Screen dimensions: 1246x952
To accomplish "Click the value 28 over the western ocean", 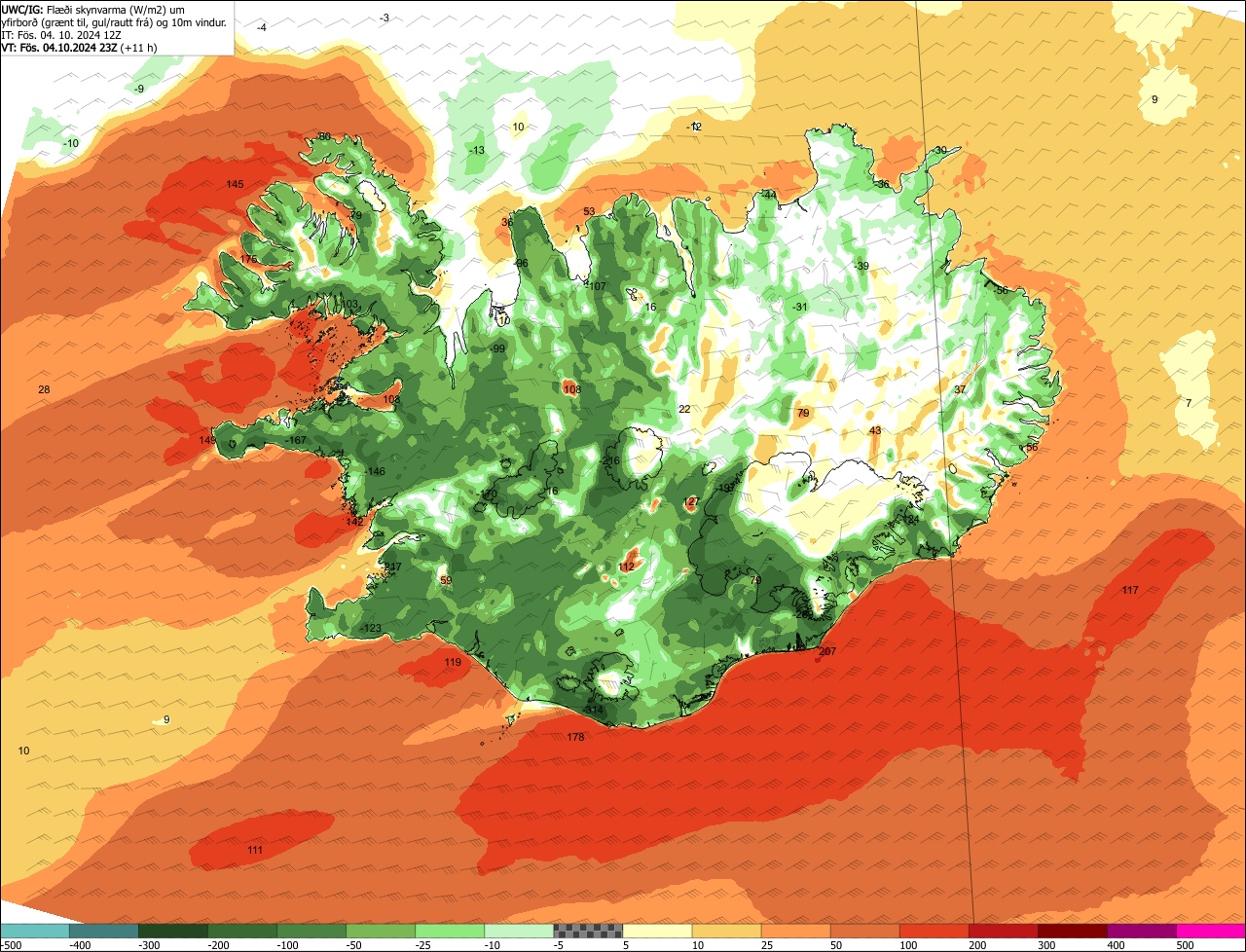I will [44, 390].
